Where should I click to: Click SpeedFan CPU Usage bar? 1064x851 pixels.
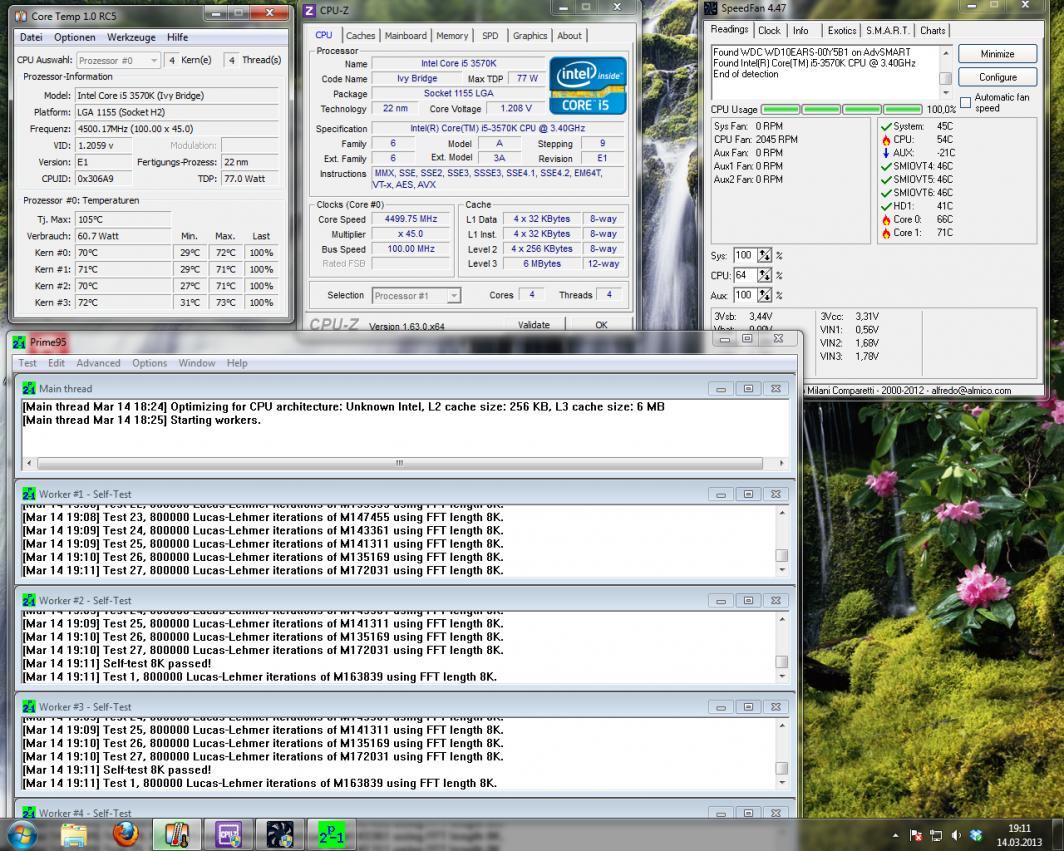pos(841,109)
